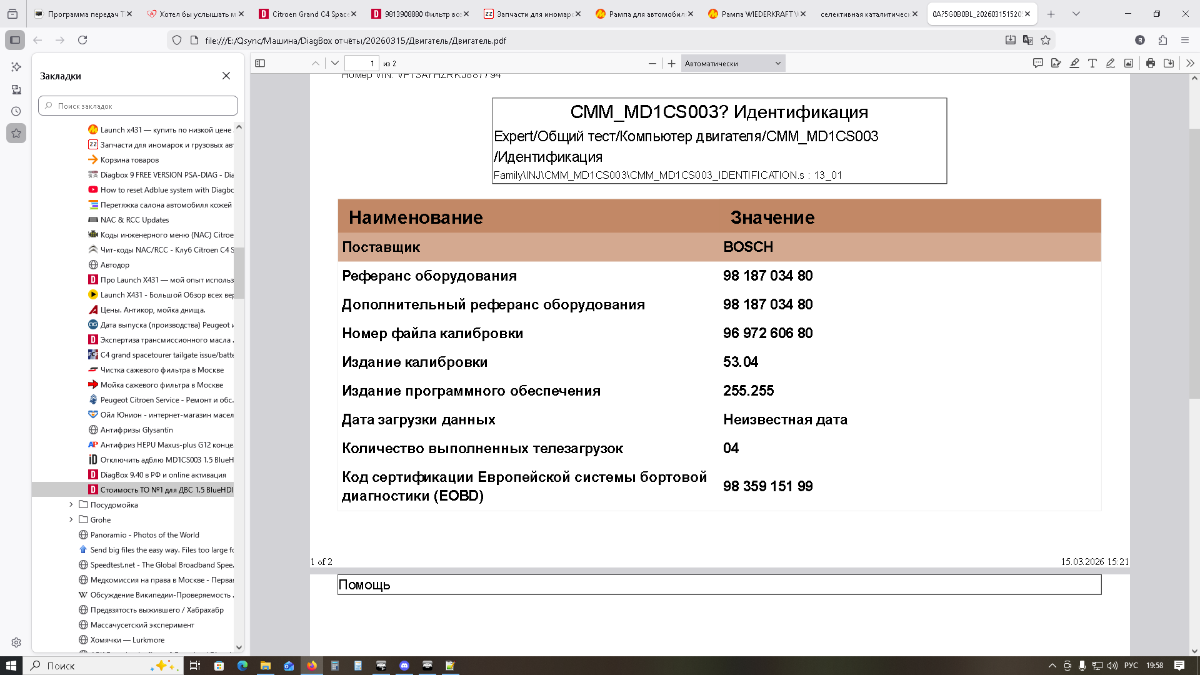
Task: Open the Автоматически zoom level dropdown
Action: (733, 63)
